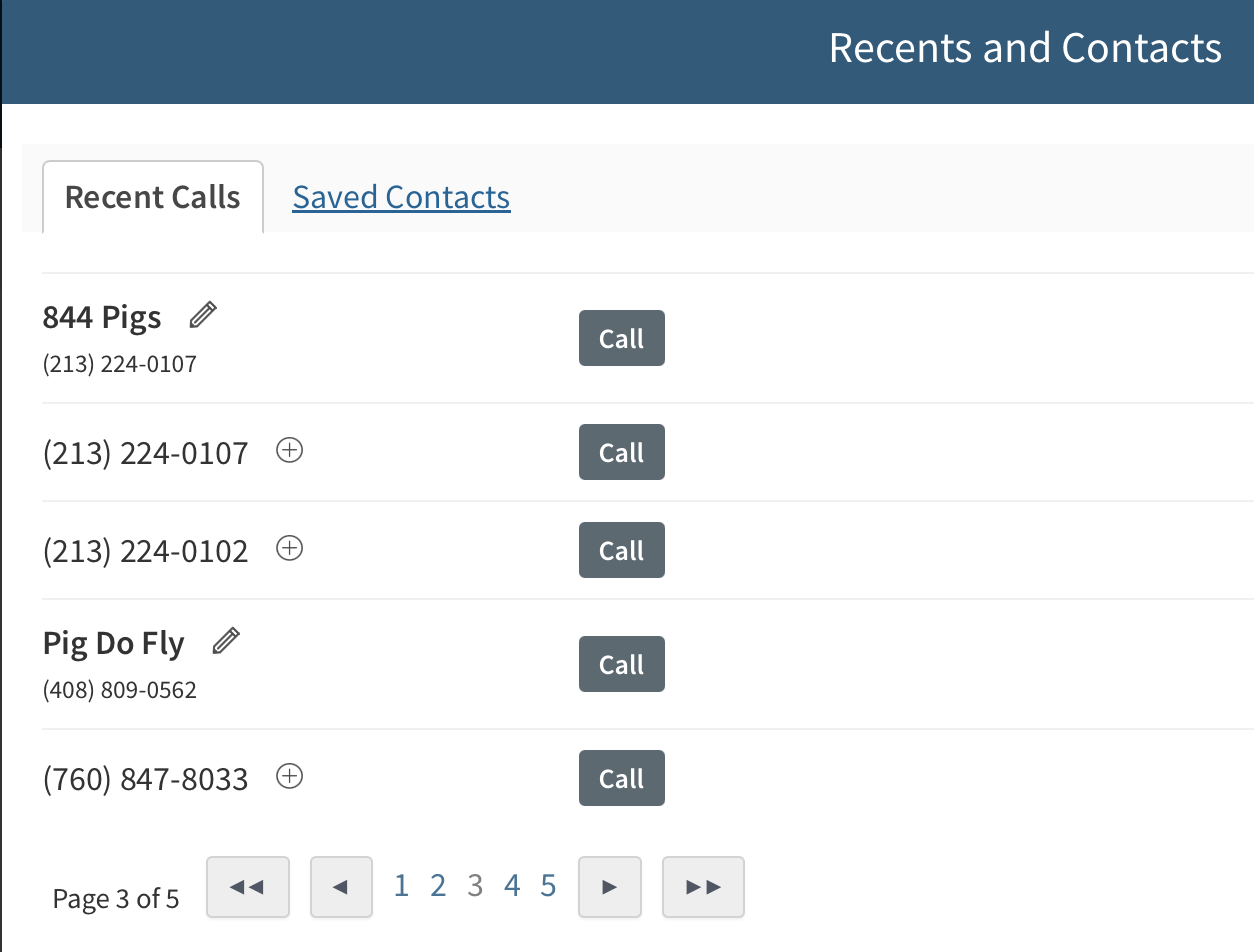This screenshot has height=952, width=1254.
Task: Open page 2 of recent calls
Action: tap(438, 886)
